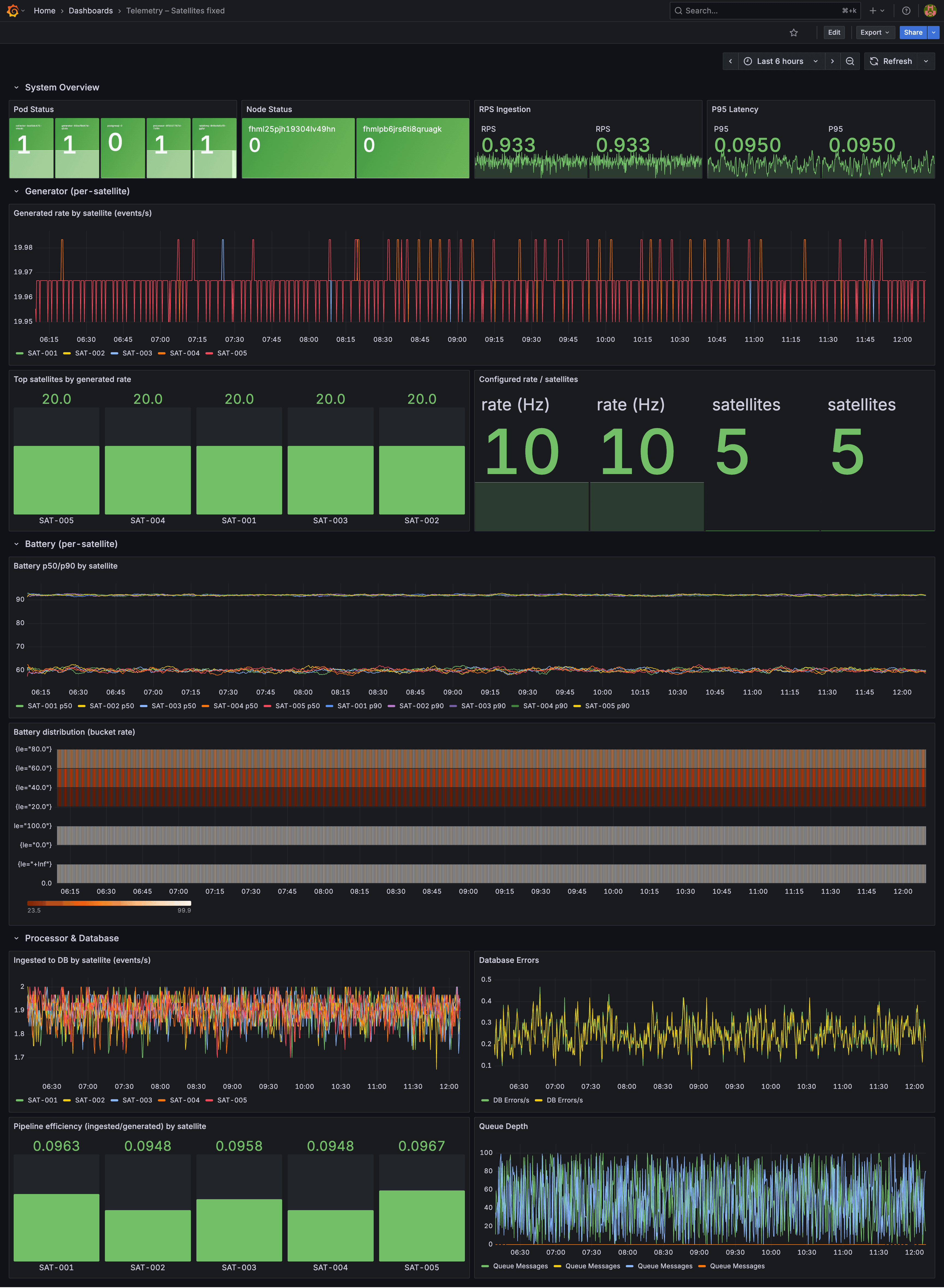Screen dimensions: 944x1288
Task: Click the 0.0967 efficiency value for SAT-005
Action: pos(422,1146)
